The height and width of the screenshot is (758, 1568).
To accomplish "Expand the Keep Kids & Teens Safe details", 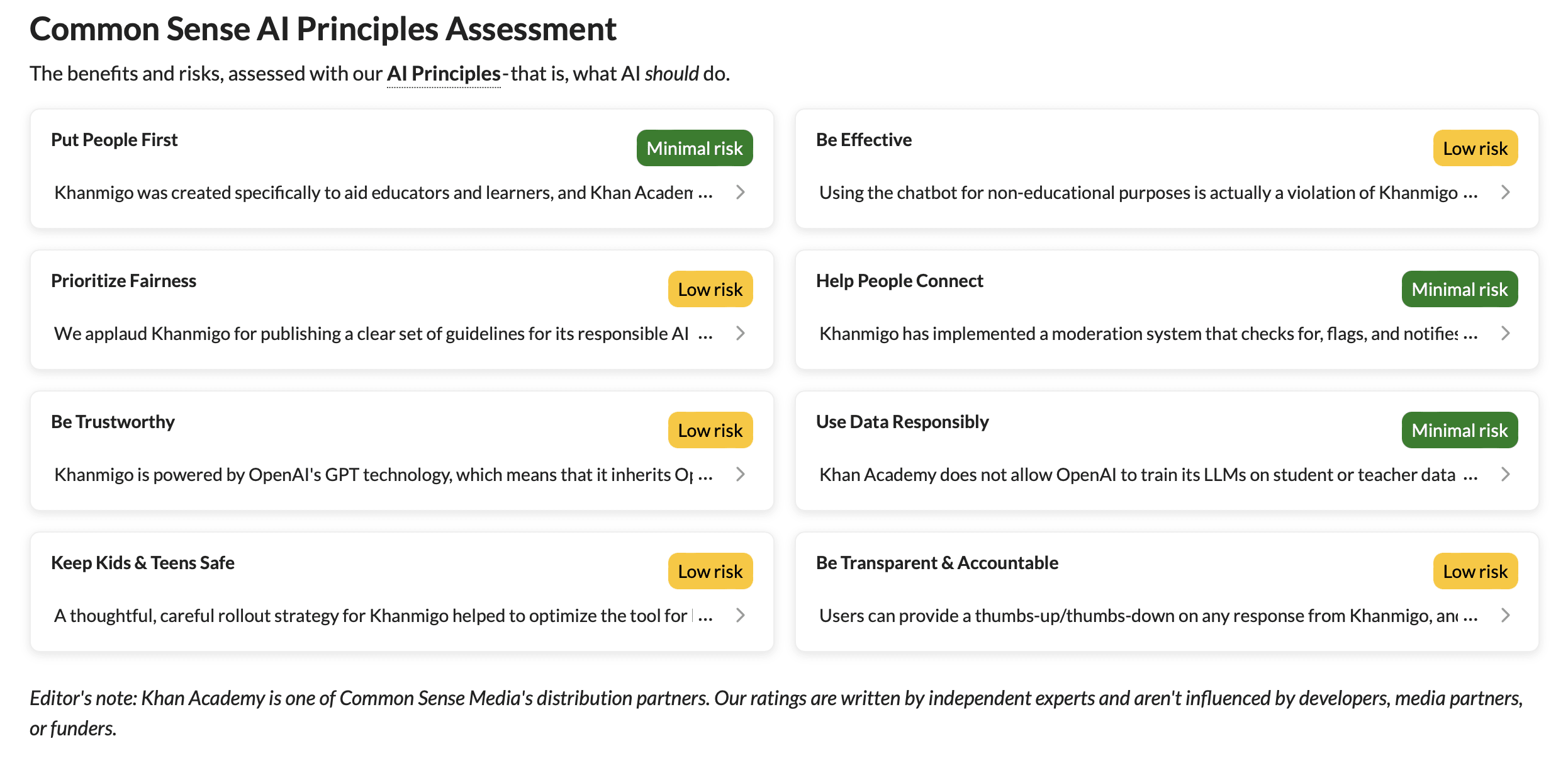I will pos(740,616).
